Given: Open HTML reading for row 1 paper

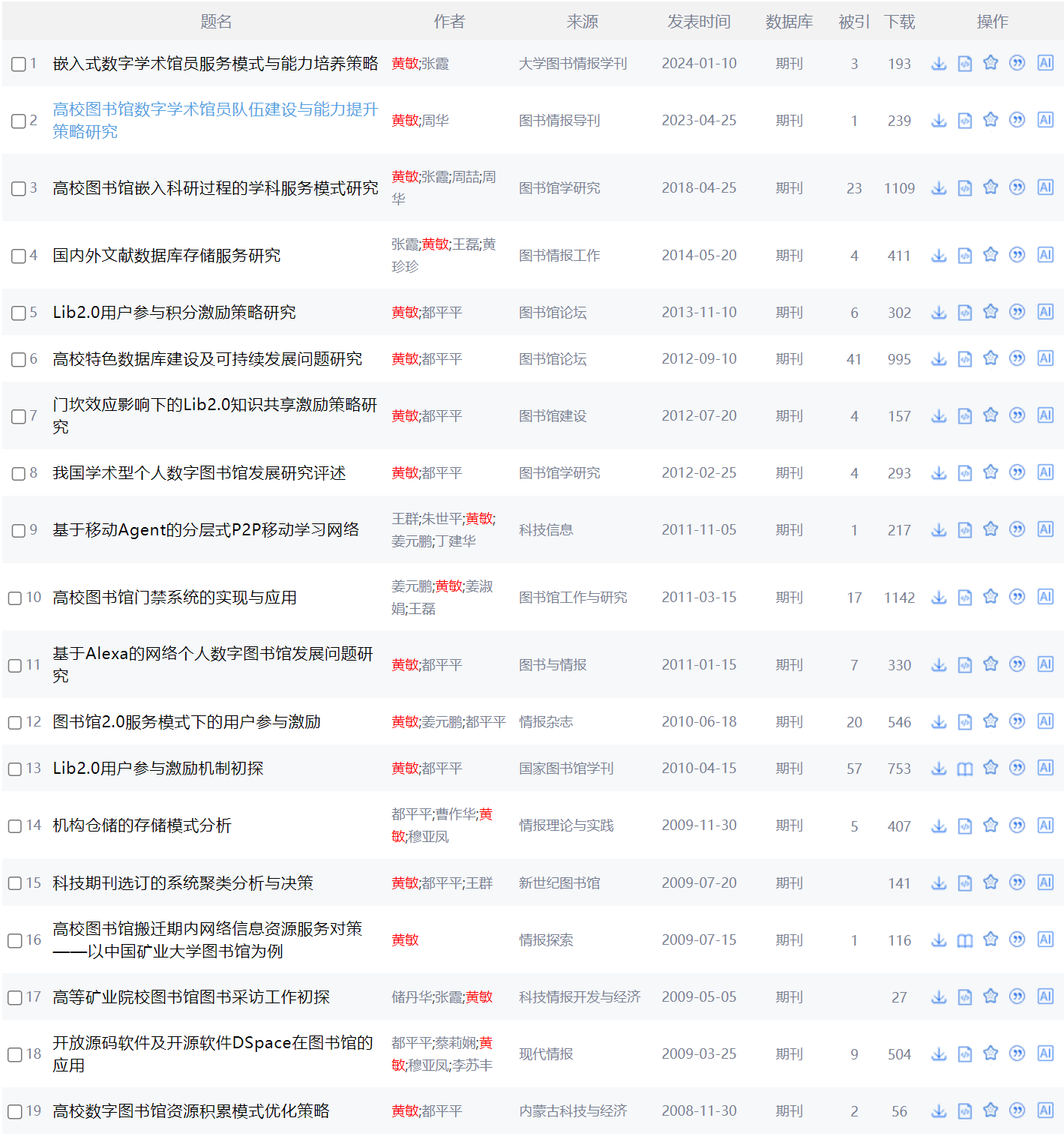Looking at the screenshot, I should pyautogui.click(x=965, y=64).
